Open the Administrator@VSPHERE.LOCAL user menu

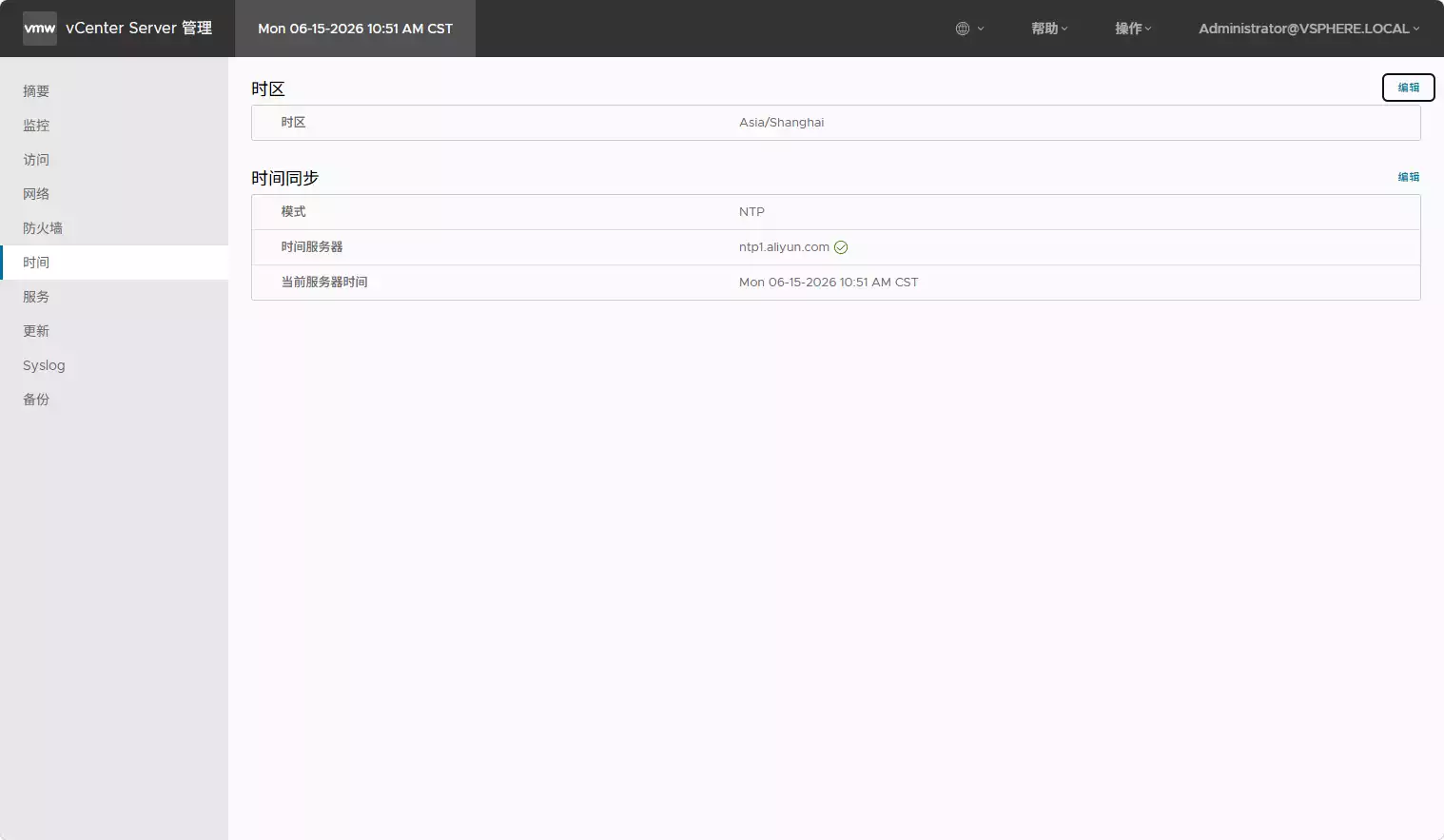coord(1309,29)
